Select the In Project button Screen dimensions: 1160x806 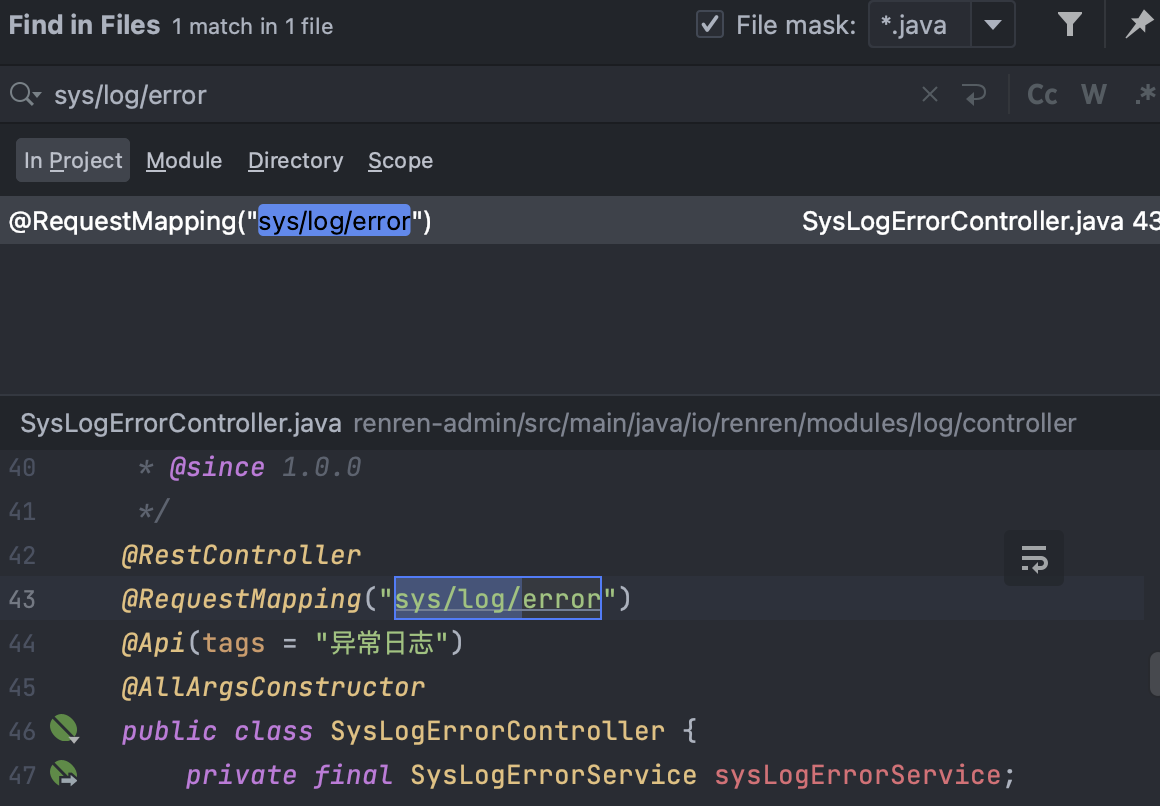(x=73, y=161)
